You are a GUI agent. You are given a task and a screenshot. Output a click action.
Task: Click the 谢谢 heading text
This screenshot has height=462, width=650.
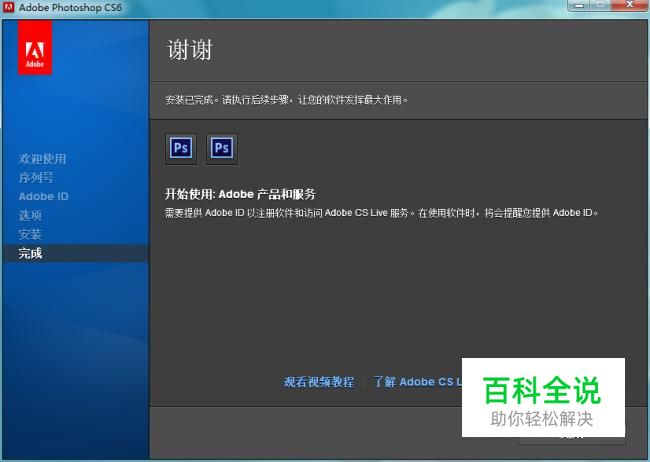[x=189, y=50]
